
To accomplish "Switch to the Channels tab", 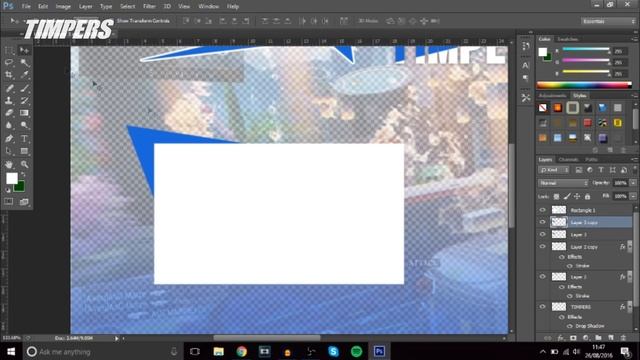I will (x=568, y=160).
